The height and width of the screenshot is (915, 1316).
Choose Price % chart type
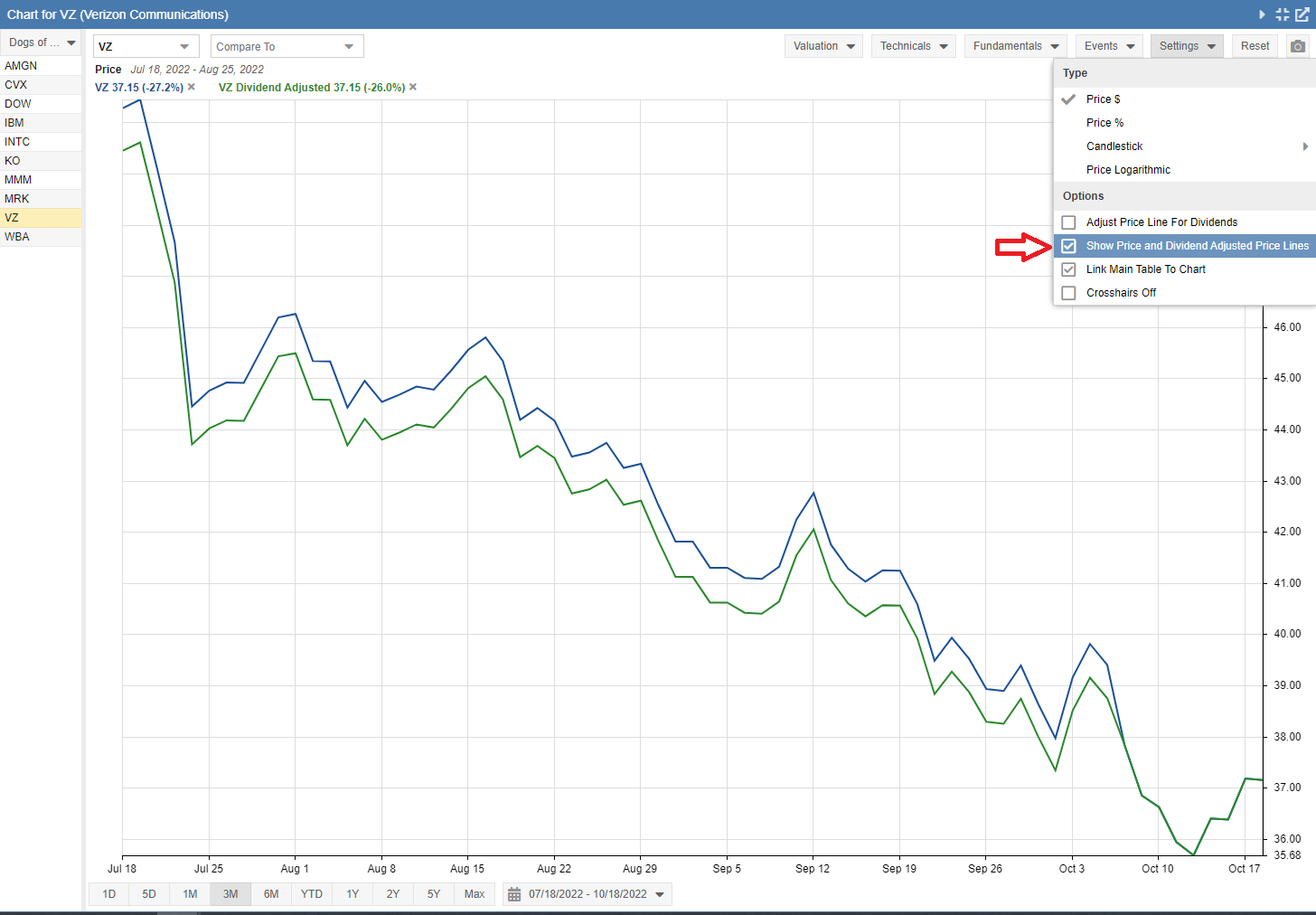1185,123
